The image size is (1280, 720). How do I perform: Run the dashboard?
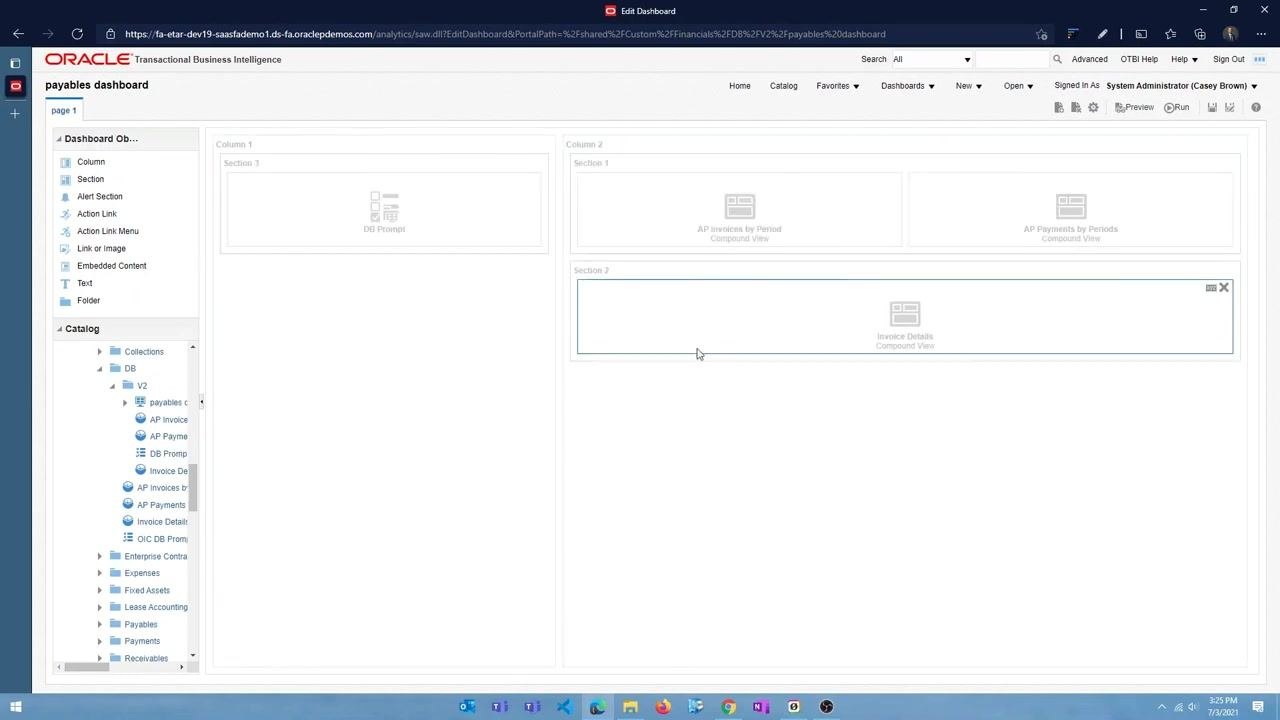click(x=1177, y=108)
